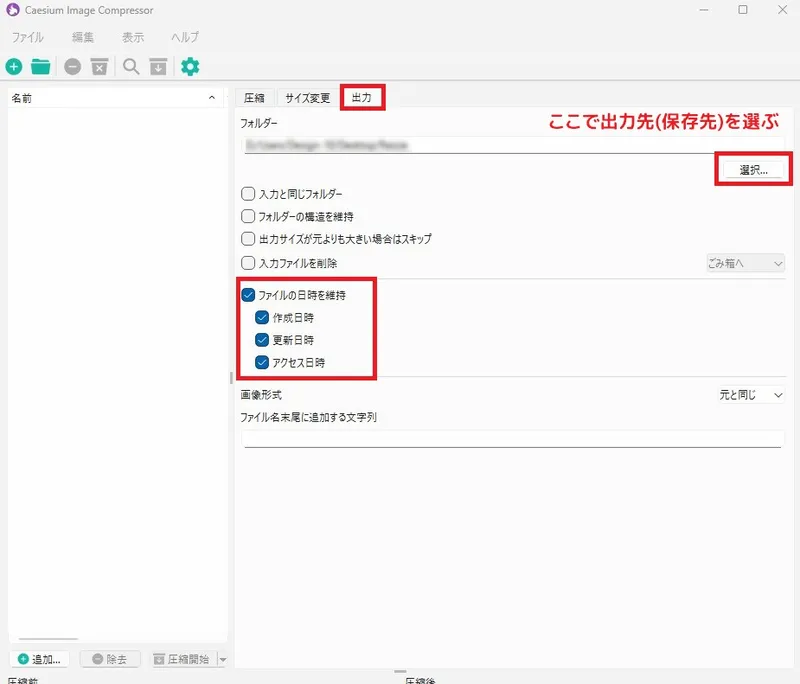
Task: Click the filename suffix text field
Action: 512,439
